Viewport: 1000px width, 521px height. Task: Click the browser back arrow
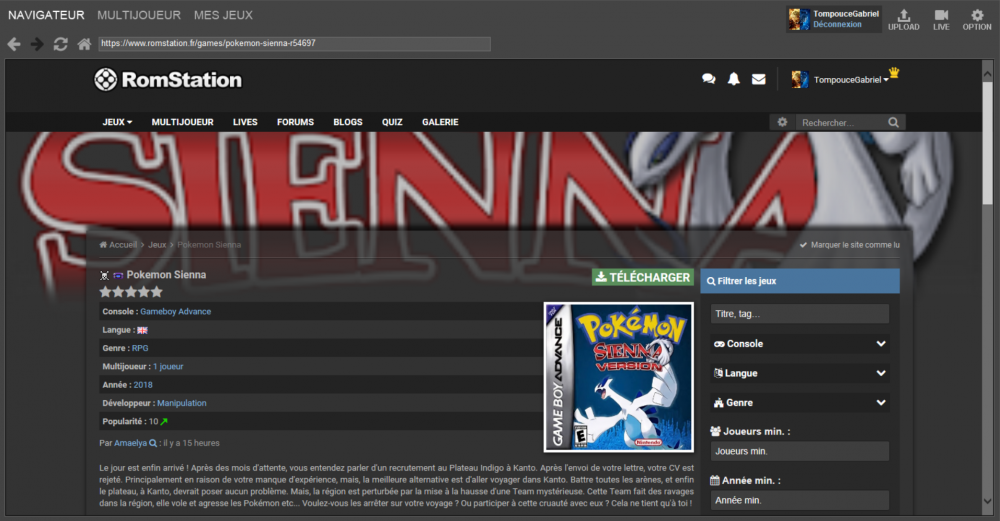point(14,44)
